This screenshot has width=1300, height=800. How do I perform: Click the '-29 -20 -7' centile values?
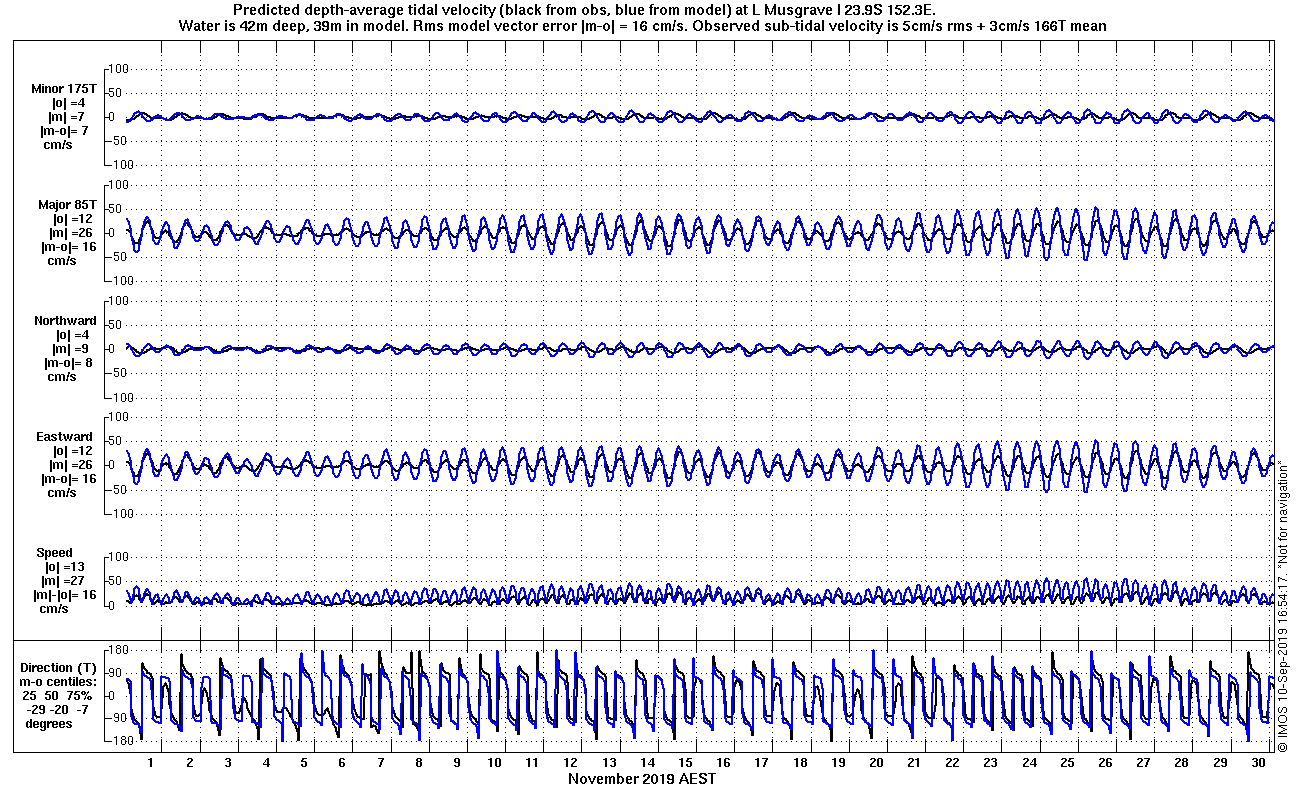(x=58, y=710)
